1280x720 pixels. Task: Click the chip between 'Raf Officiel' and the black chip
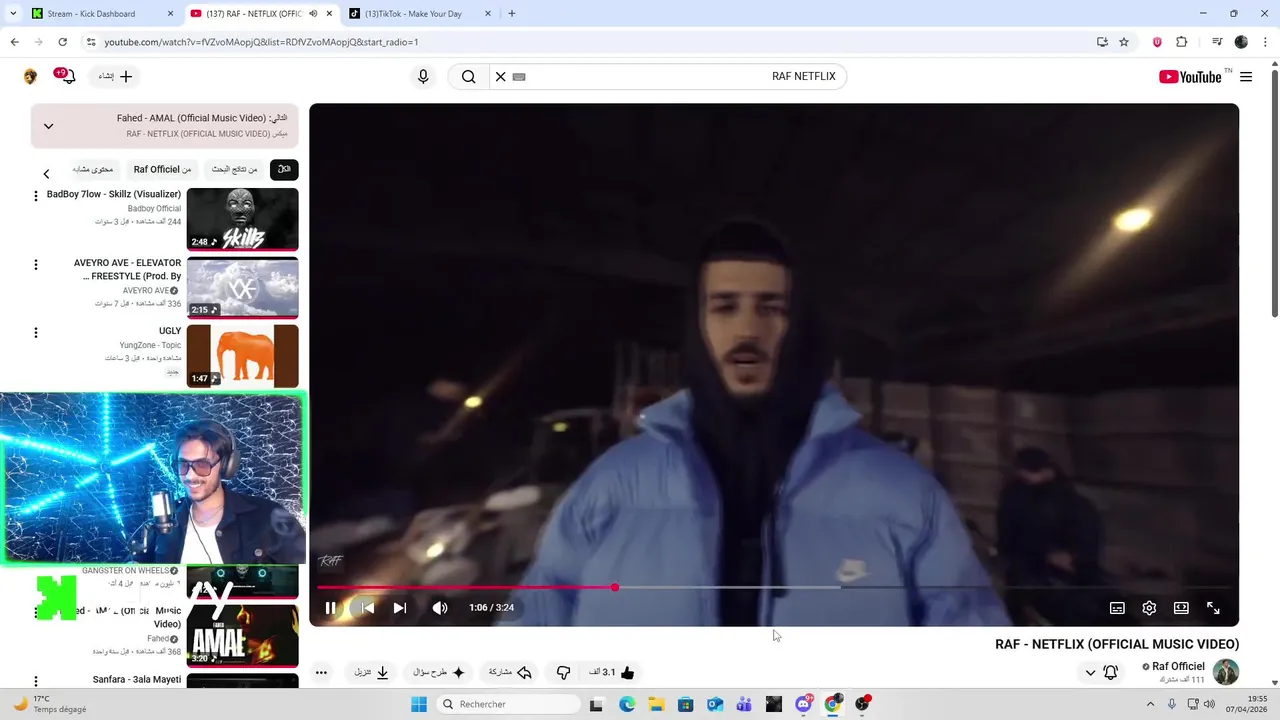(234, 170)
